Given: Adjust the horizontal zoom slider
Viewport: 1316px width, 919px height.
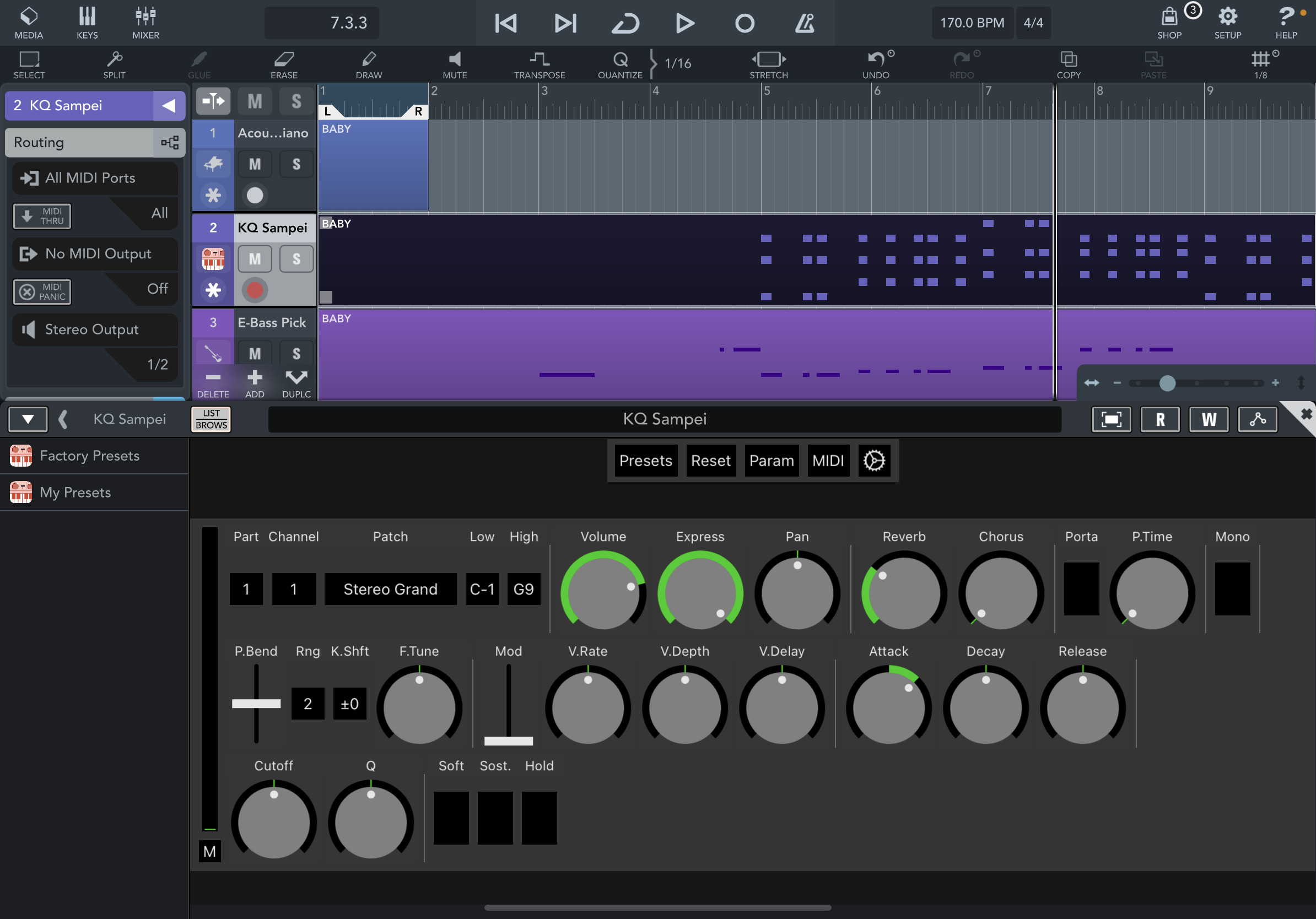Looking at the screenshot, I should [1167, 383].
